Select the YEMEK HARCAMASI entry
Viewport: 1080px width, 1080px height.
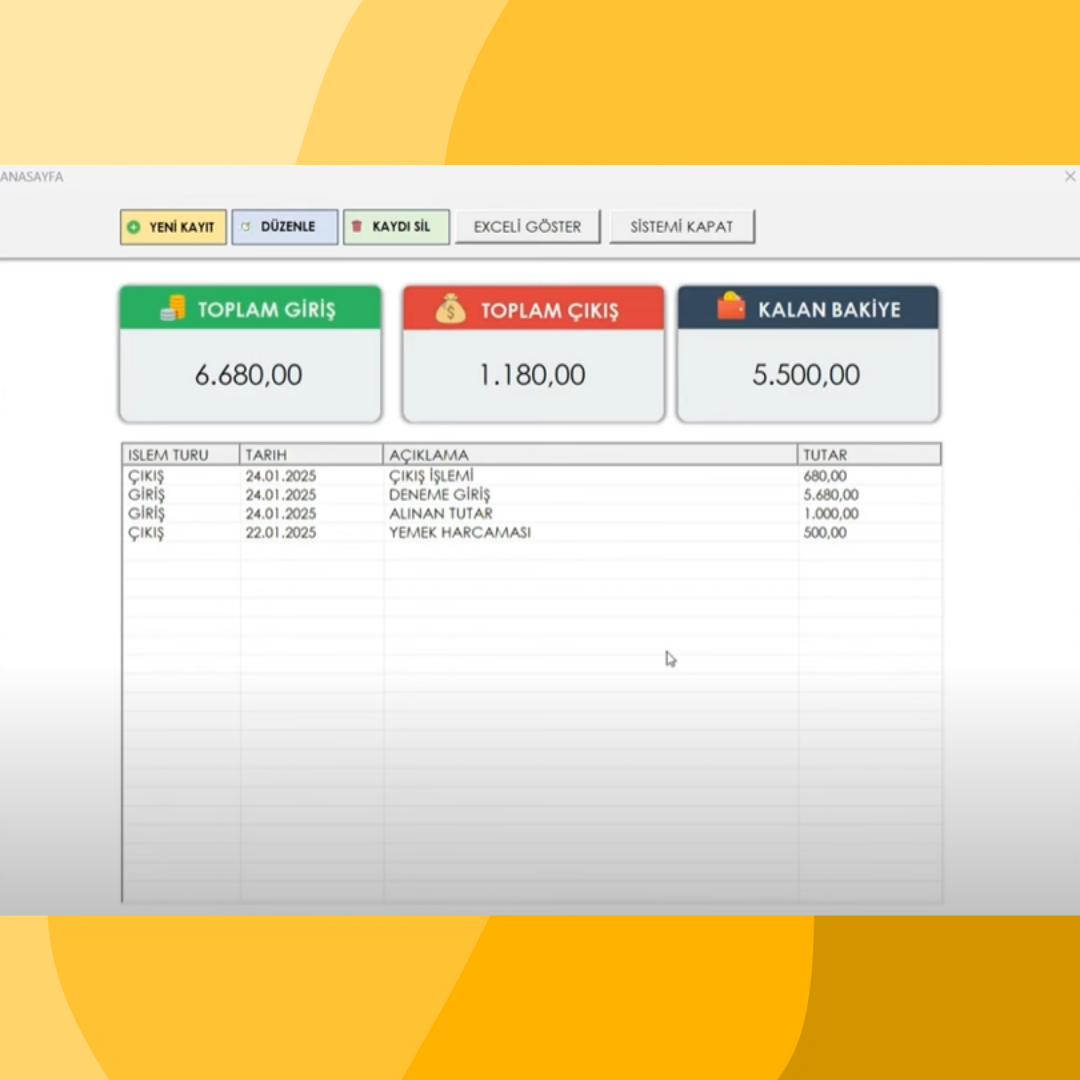tap(459, 533)
